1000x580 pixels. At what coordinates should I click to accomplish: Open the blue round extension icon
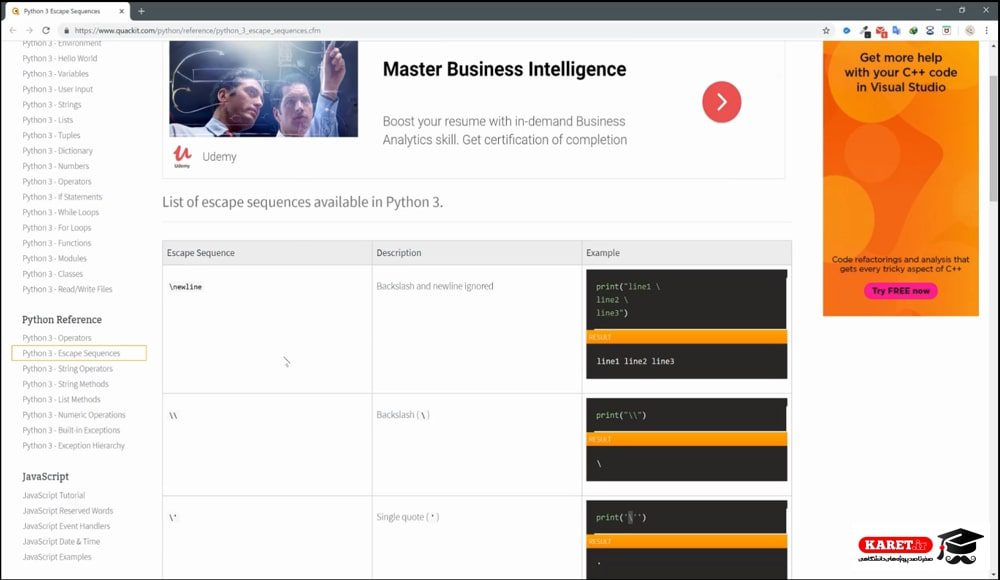pos(846,30)
